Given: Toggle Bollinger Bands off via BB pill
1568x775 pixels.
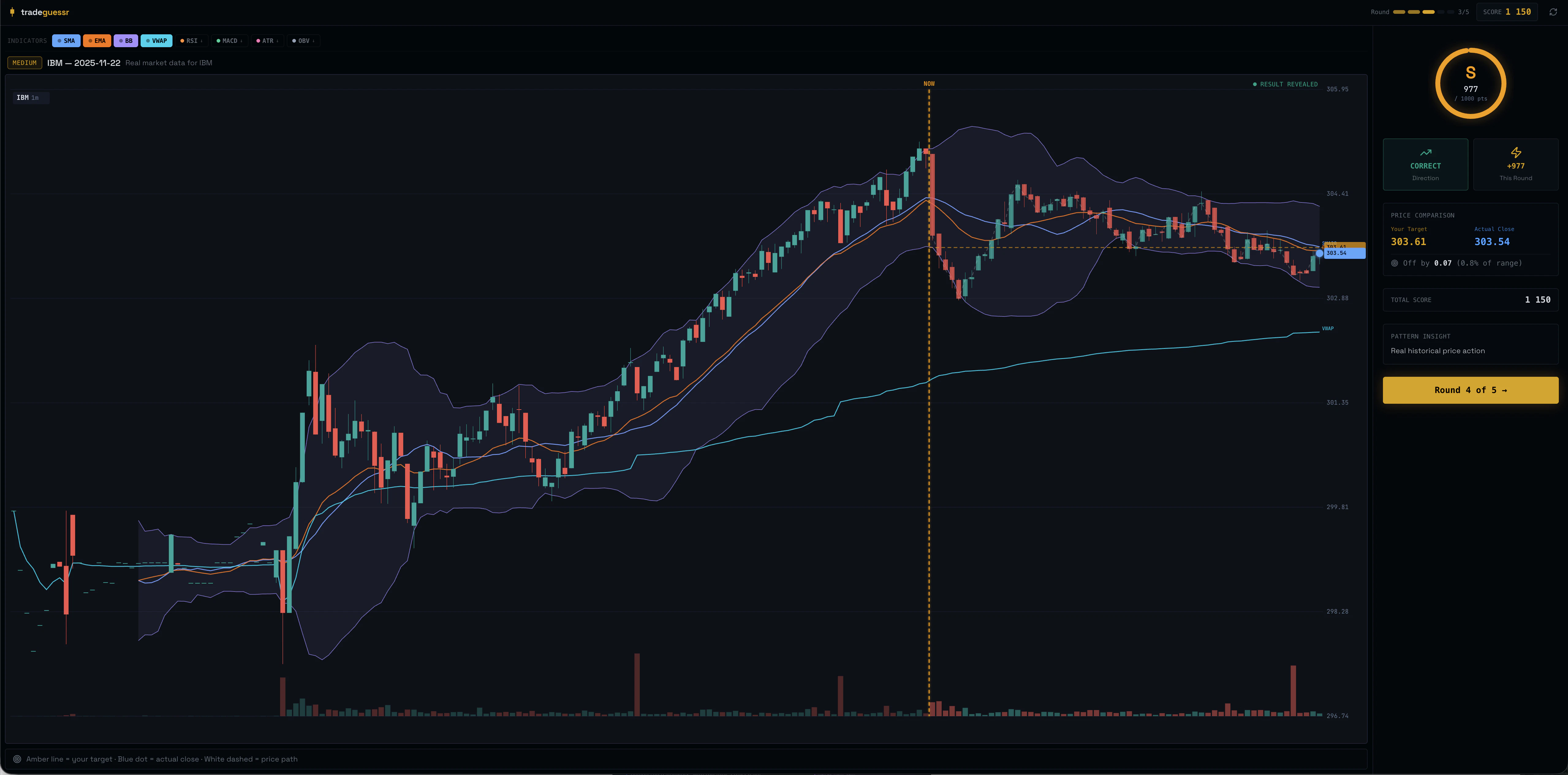Looking at the screenshot, I should [126, 41].
